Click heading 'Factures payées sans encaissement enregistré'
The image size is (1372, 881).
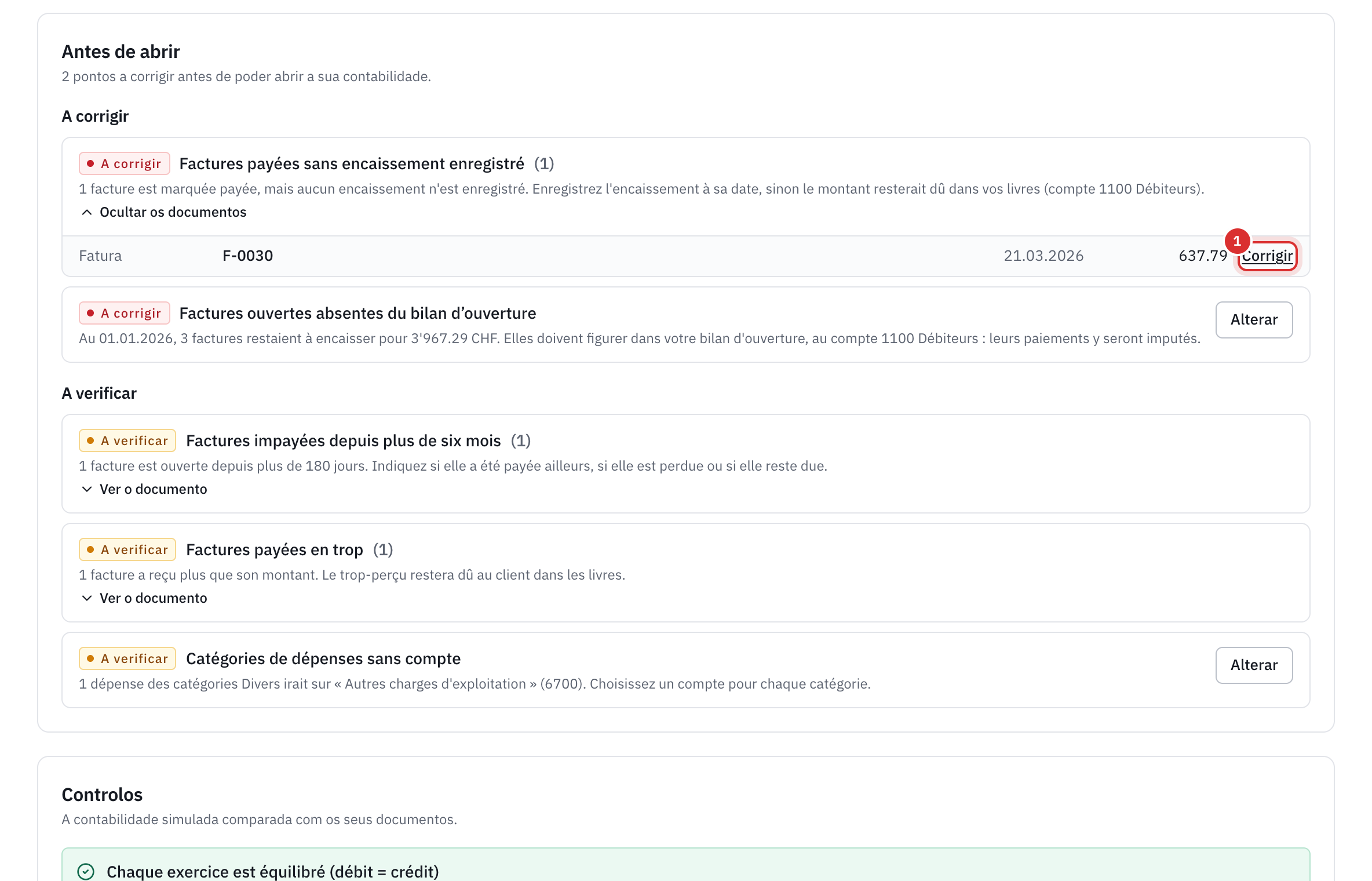tap(352, 163)
